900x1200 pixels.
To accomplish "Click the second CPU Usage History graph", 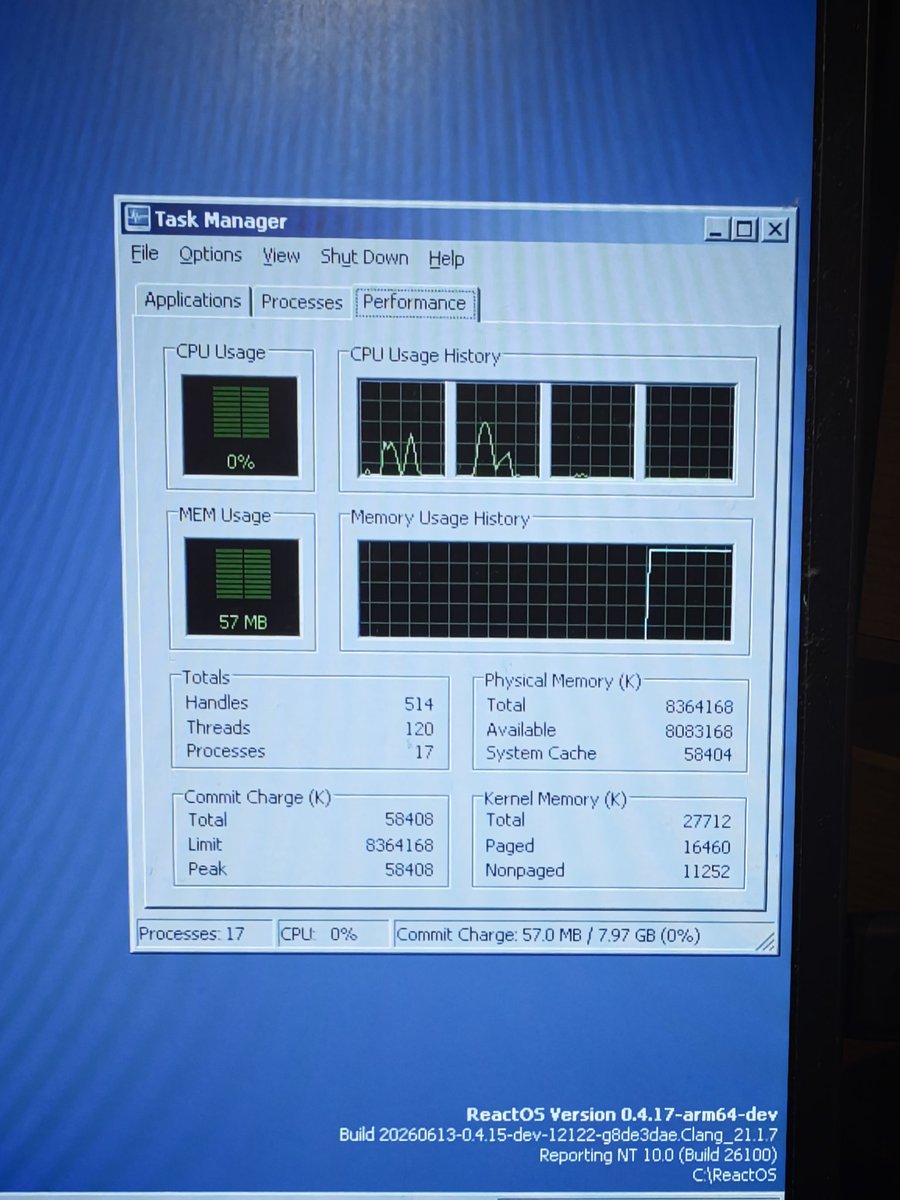I will point(498,430).
